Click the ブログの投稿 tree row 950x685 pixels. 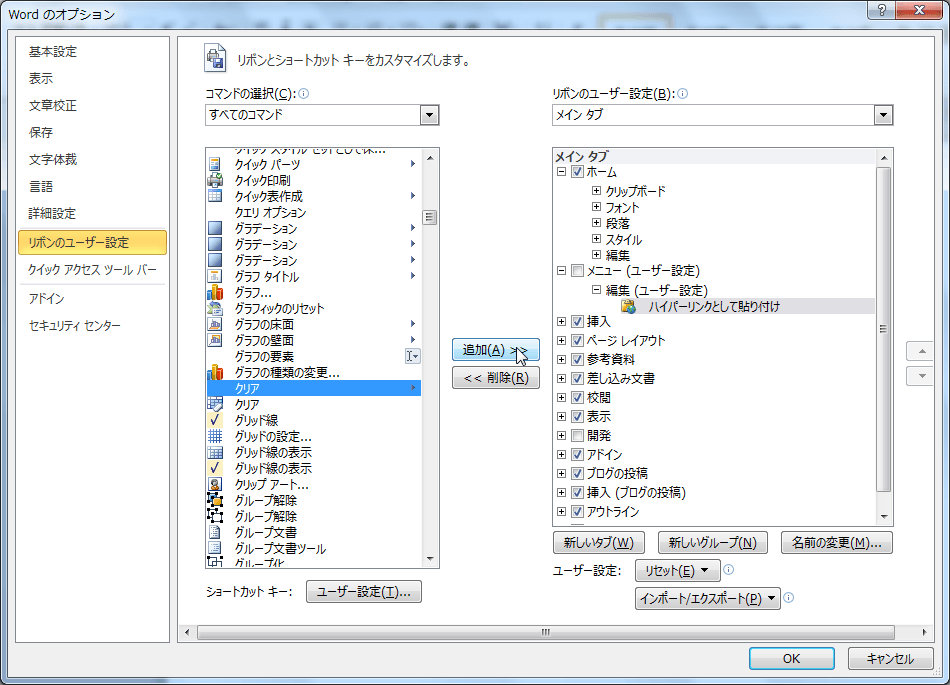point(617,473)
